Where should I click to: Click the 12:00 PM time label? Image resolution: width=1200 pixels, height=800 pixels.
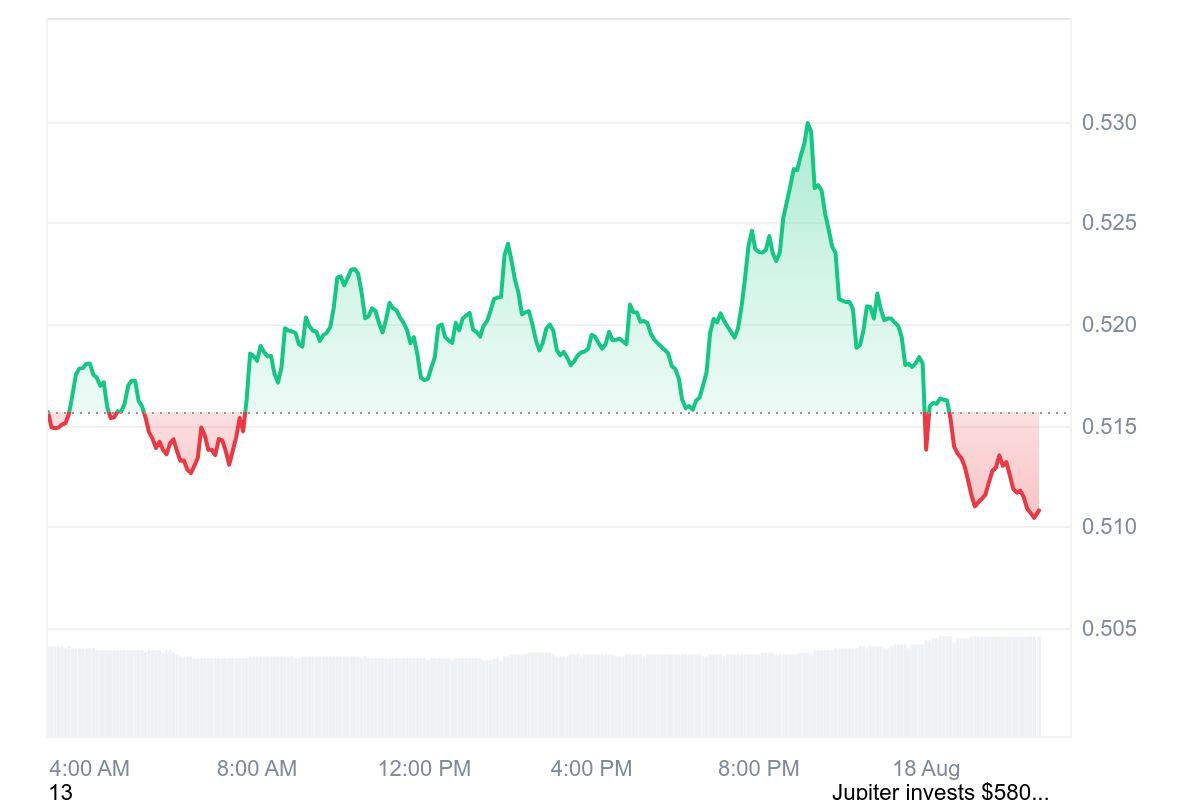point(424,769)
